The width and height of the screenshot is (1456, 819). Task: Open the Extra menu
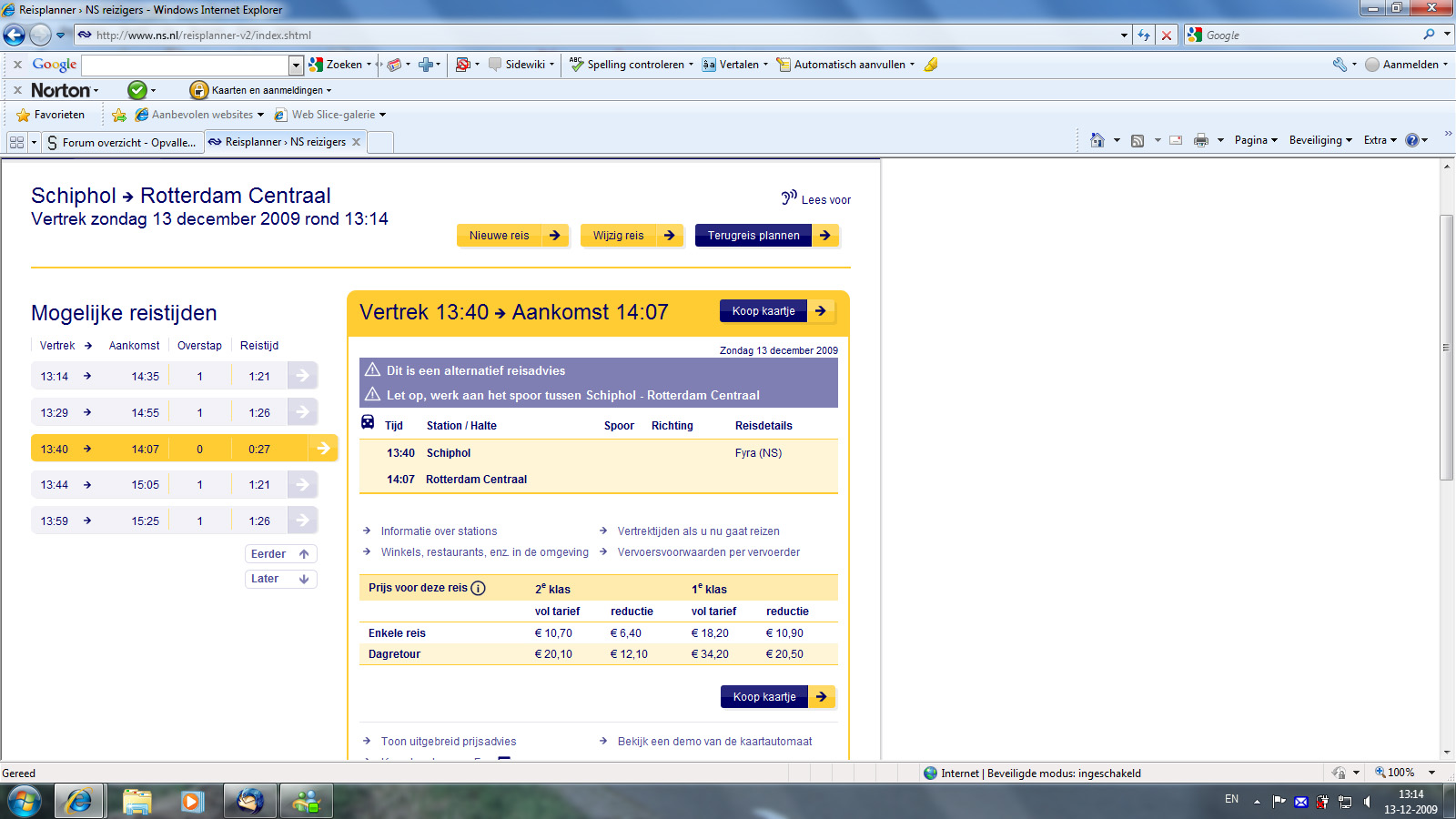click(x=1380, y=140)
